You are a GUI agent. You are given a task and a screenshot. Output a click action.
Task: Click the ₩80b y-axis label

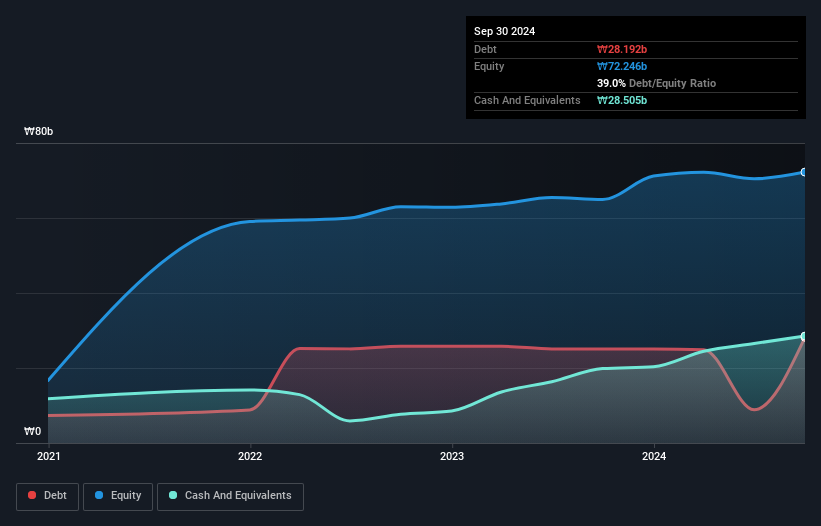click(38, 131)
